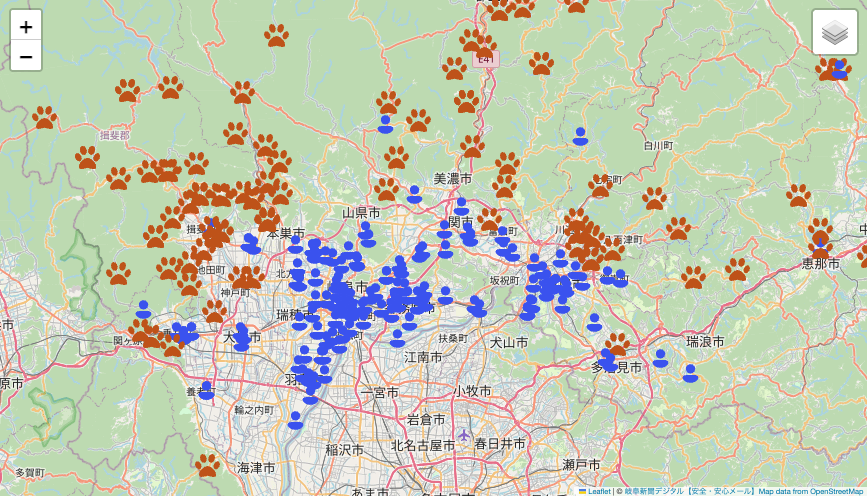This screenshot has height=496, width=867.
Task: Click the blue person marker north of 稲沢市
Action: 295,420
